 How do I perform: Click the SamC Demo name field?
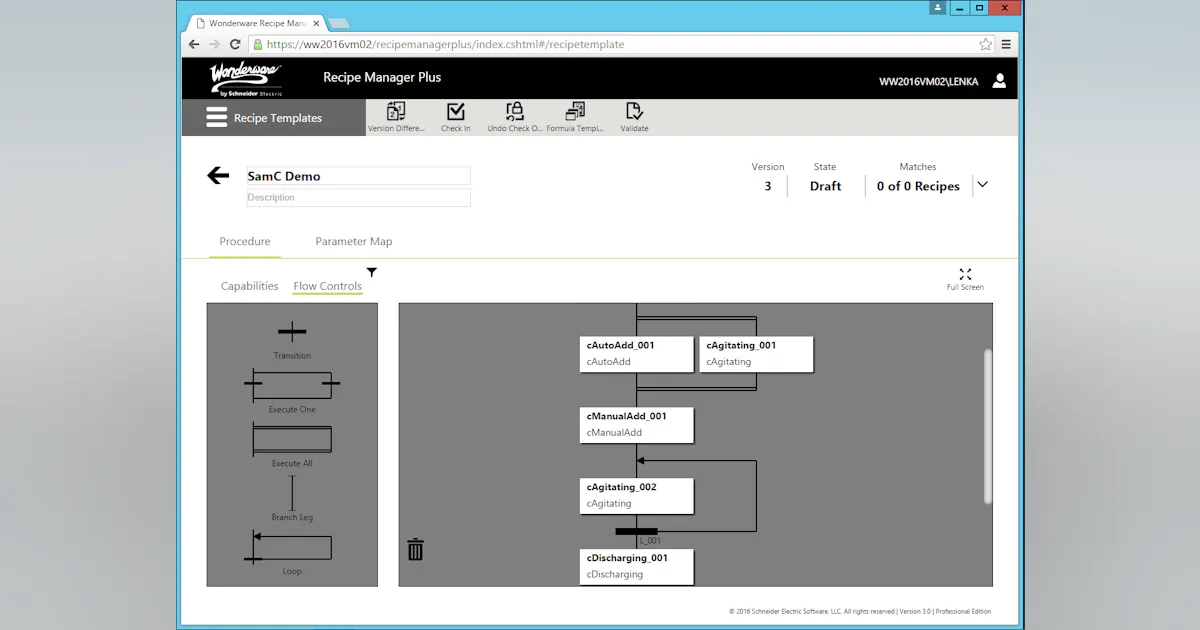click(358, 176)
